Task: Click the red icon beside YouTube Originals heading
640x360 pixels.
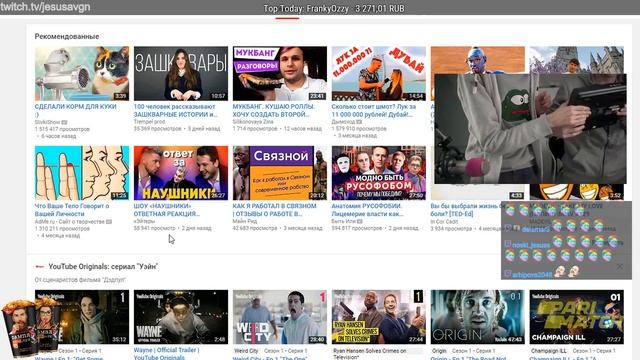Action: [x=40, y=267]
